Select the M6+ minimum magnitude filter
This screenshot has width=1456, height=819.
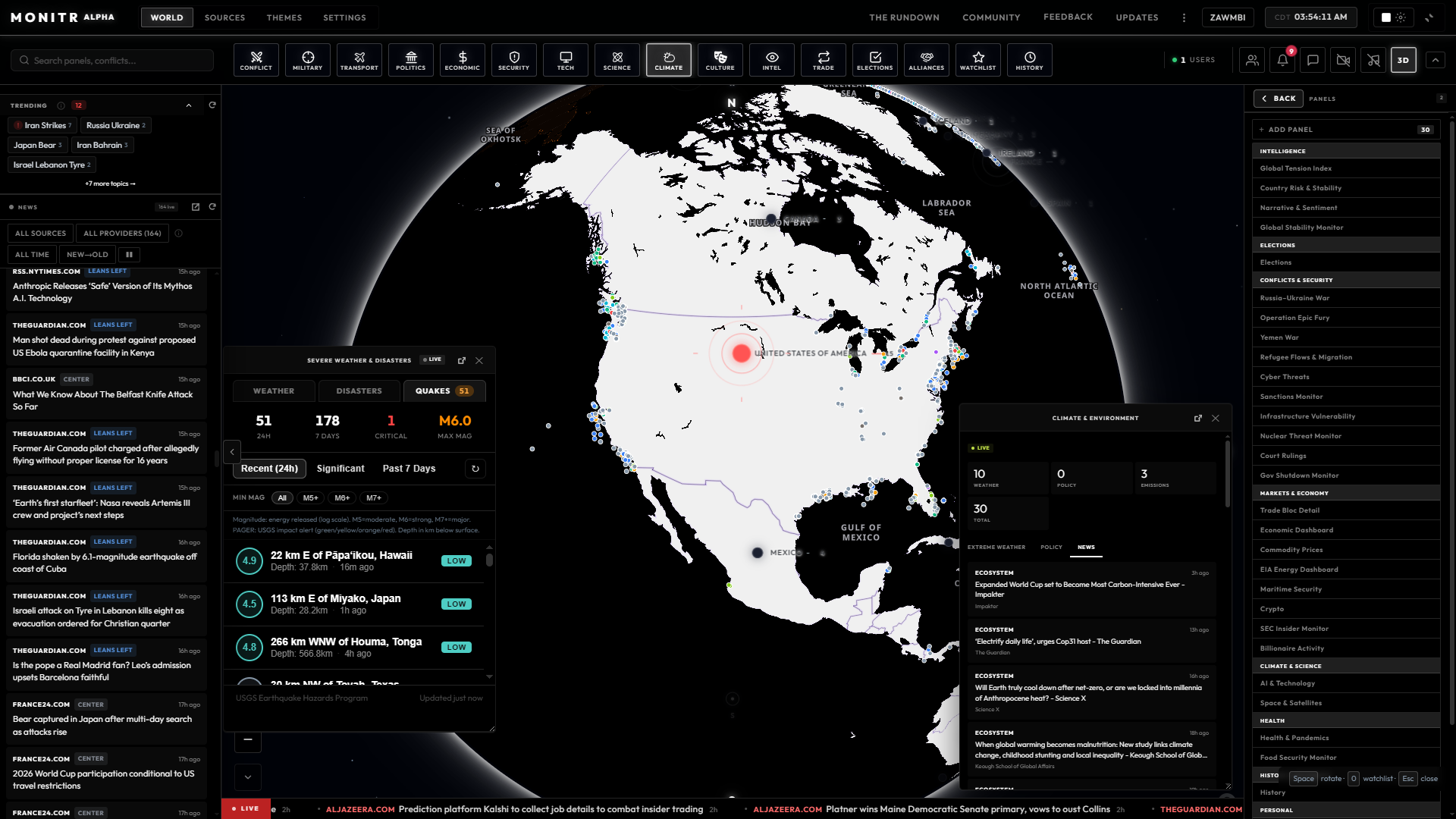coord(343,498)
